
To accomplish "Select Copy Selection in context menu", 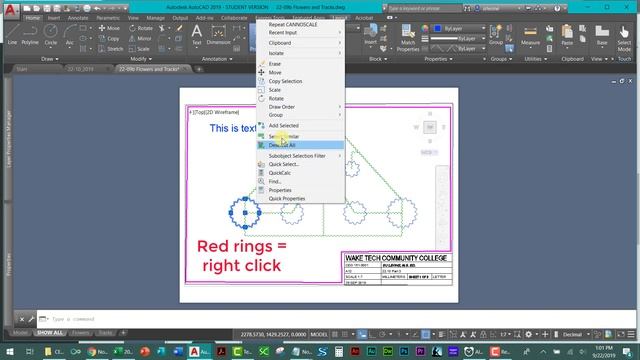I will click(300, 81).
